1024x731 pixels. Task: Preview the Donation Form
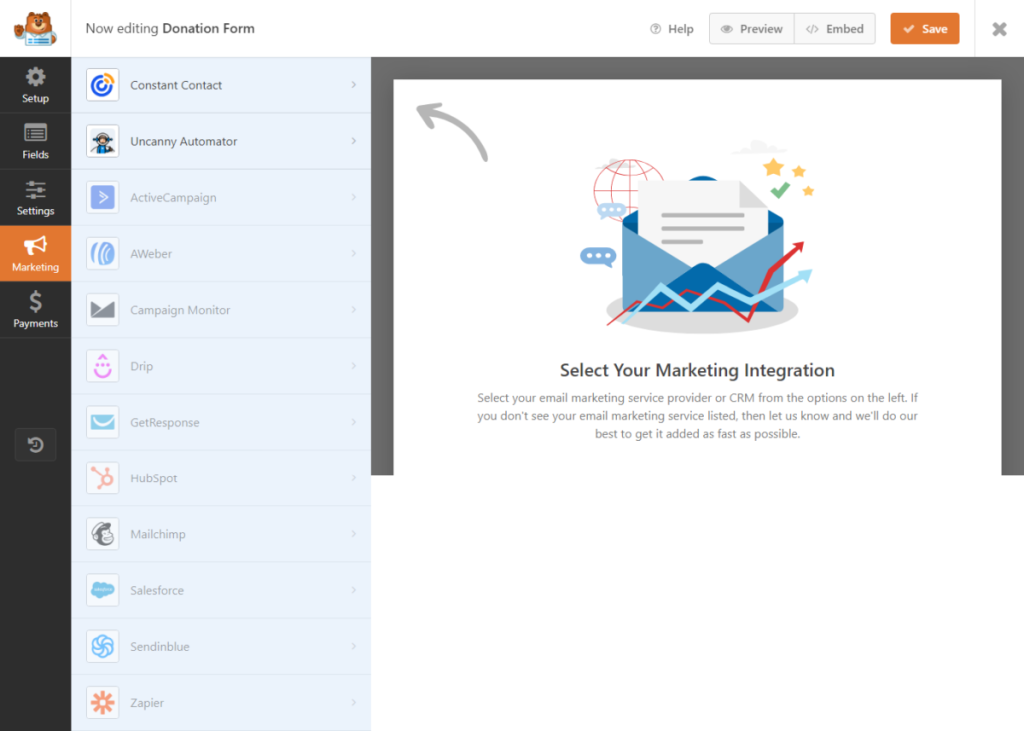pos(751,28)
